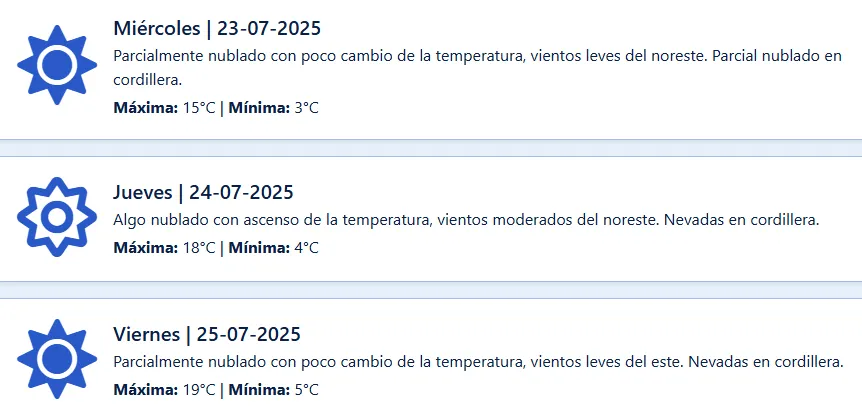Select the Viernes day name
The image size is (862, 417).
[x=147, y=334]
